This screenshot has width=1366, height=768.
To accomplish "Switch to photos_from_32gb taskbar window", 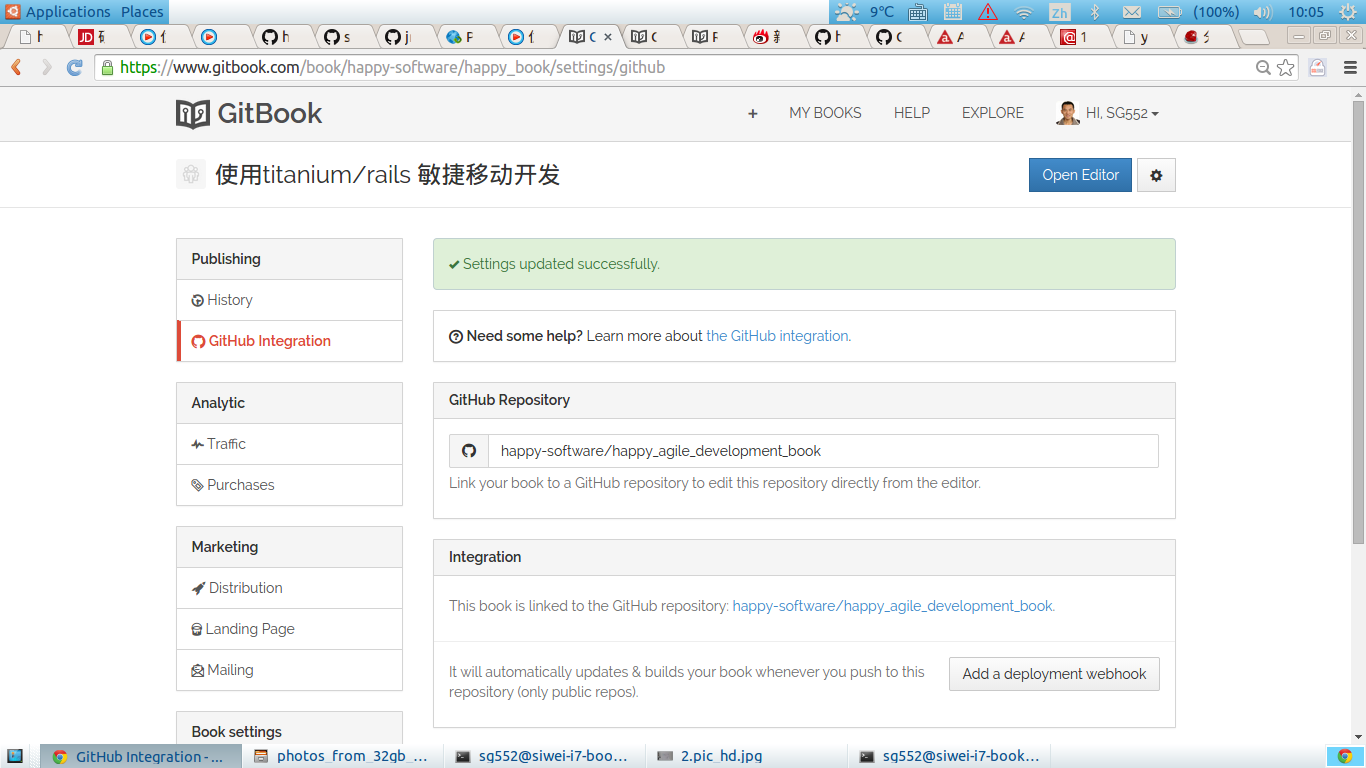I will pos(341,756).
